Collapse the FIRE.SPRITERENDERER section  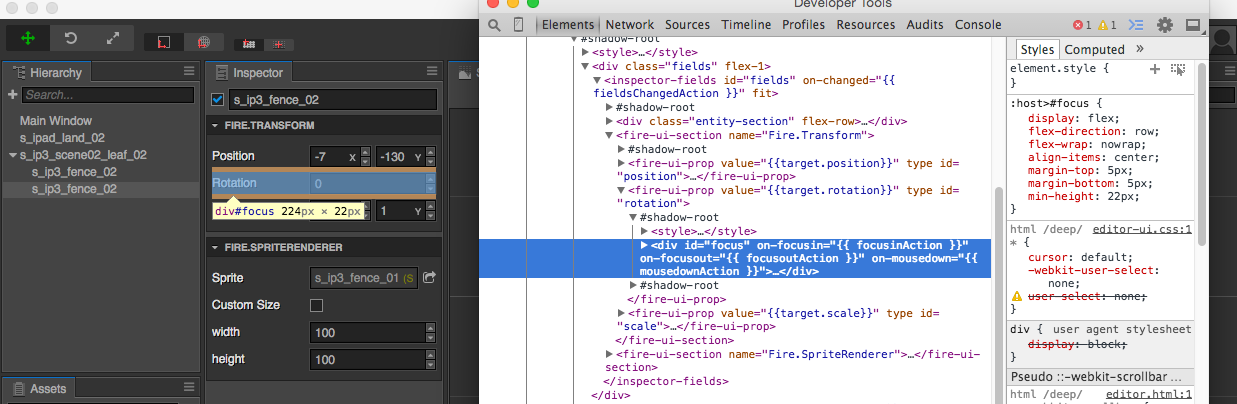215,247
